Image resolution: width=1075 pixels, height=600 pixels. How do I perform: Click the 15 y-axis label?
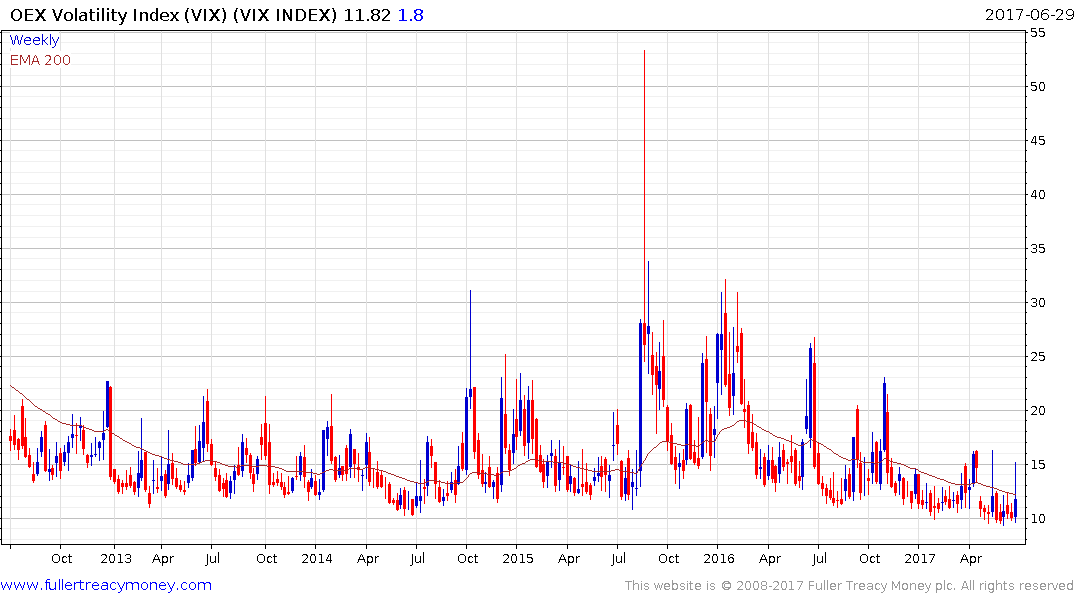pyautogui.click(x=1037, y=465)
